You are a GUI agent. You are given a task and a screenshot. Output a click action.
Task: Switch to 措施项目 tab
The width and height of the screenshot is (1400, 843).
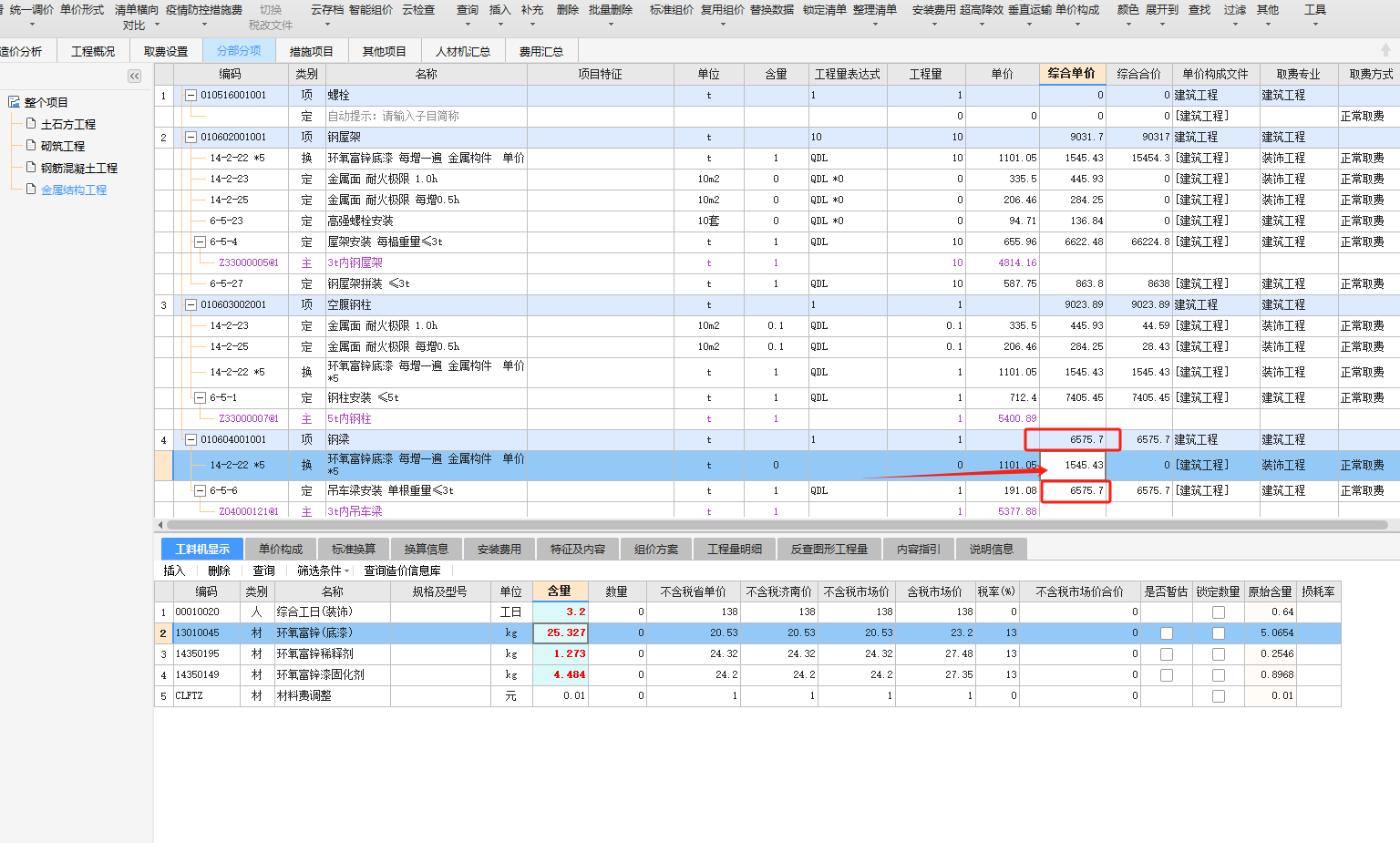coord(312,51)
